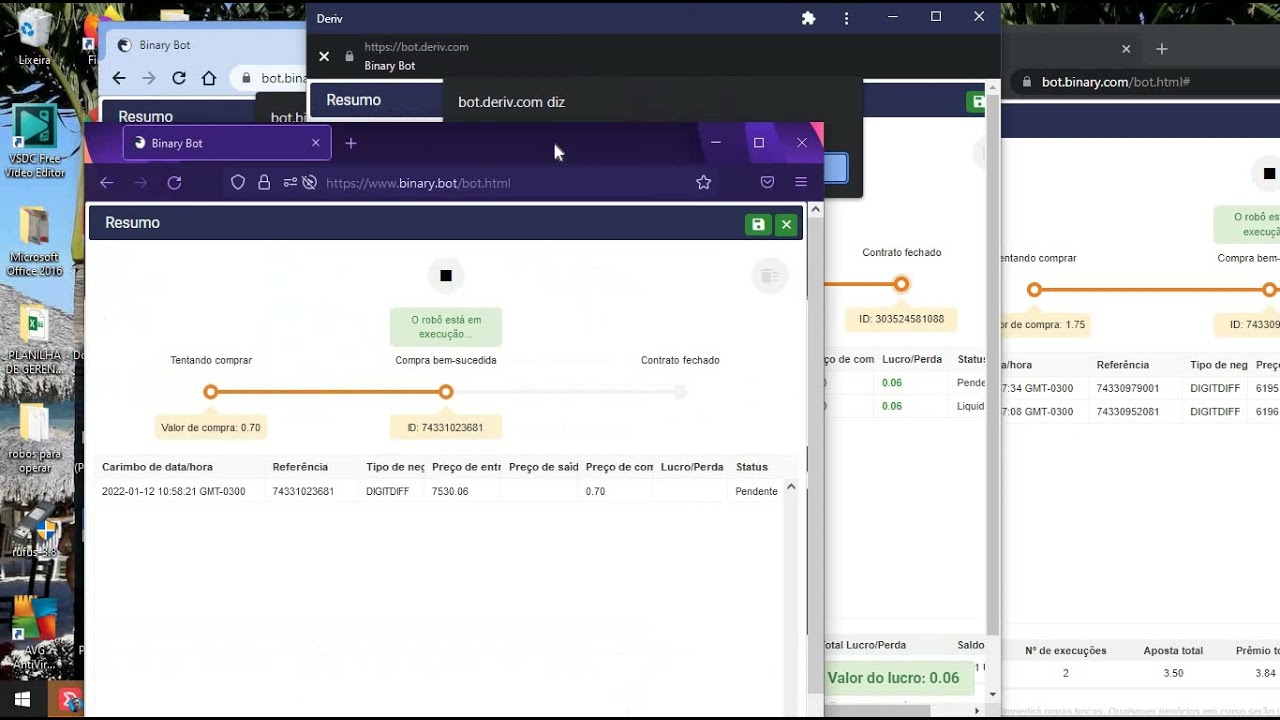
Task: Close the tab in the right Chrome window
Action: (1126, 48)
